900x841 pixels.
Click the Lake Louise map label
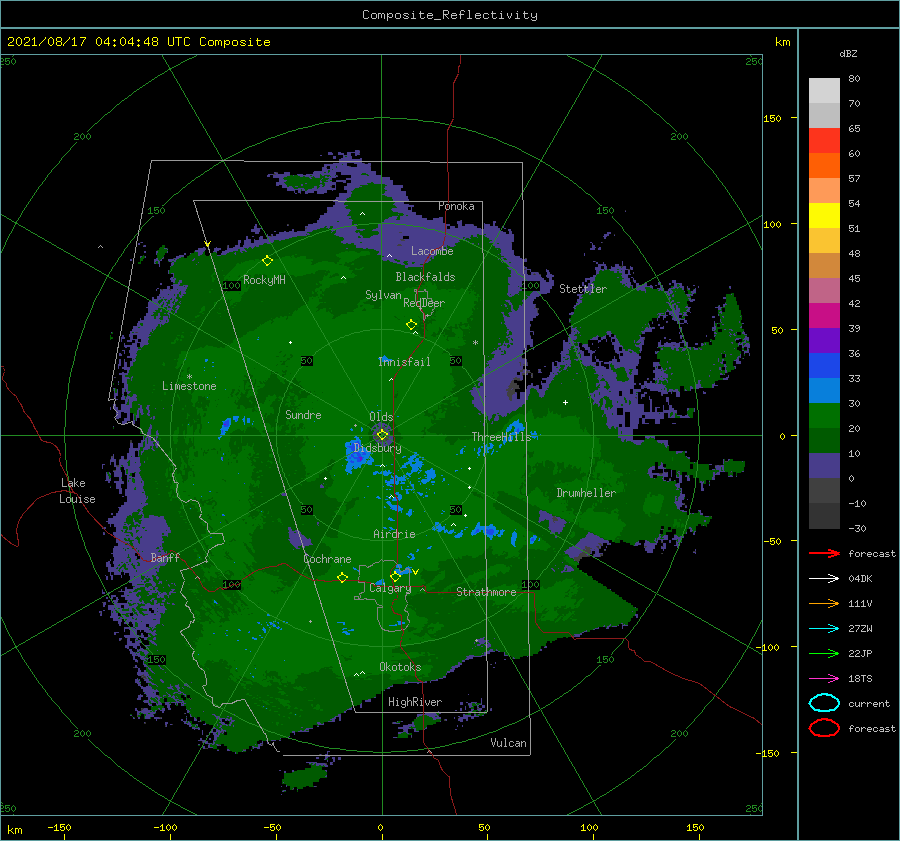click(77, 491)
